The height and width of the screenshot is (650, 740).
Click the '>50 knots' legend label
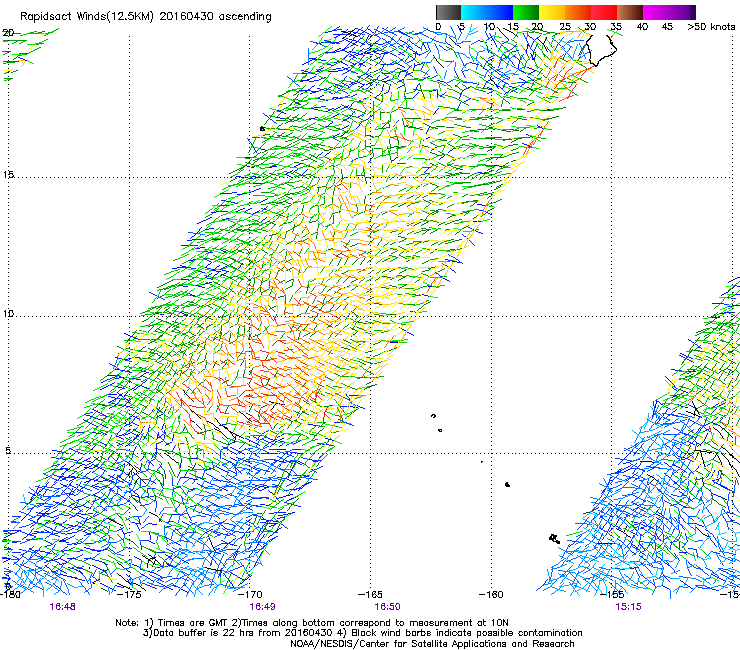[711, 27]
